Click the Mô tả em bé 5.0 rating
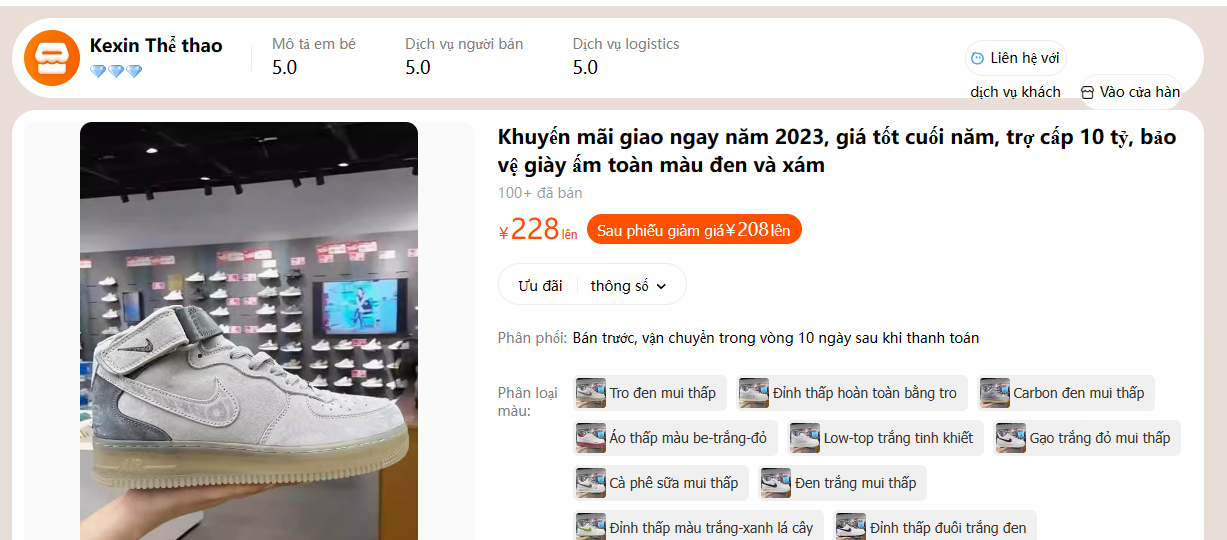This screenshot has width=1227, height=540. coord(314,56)
